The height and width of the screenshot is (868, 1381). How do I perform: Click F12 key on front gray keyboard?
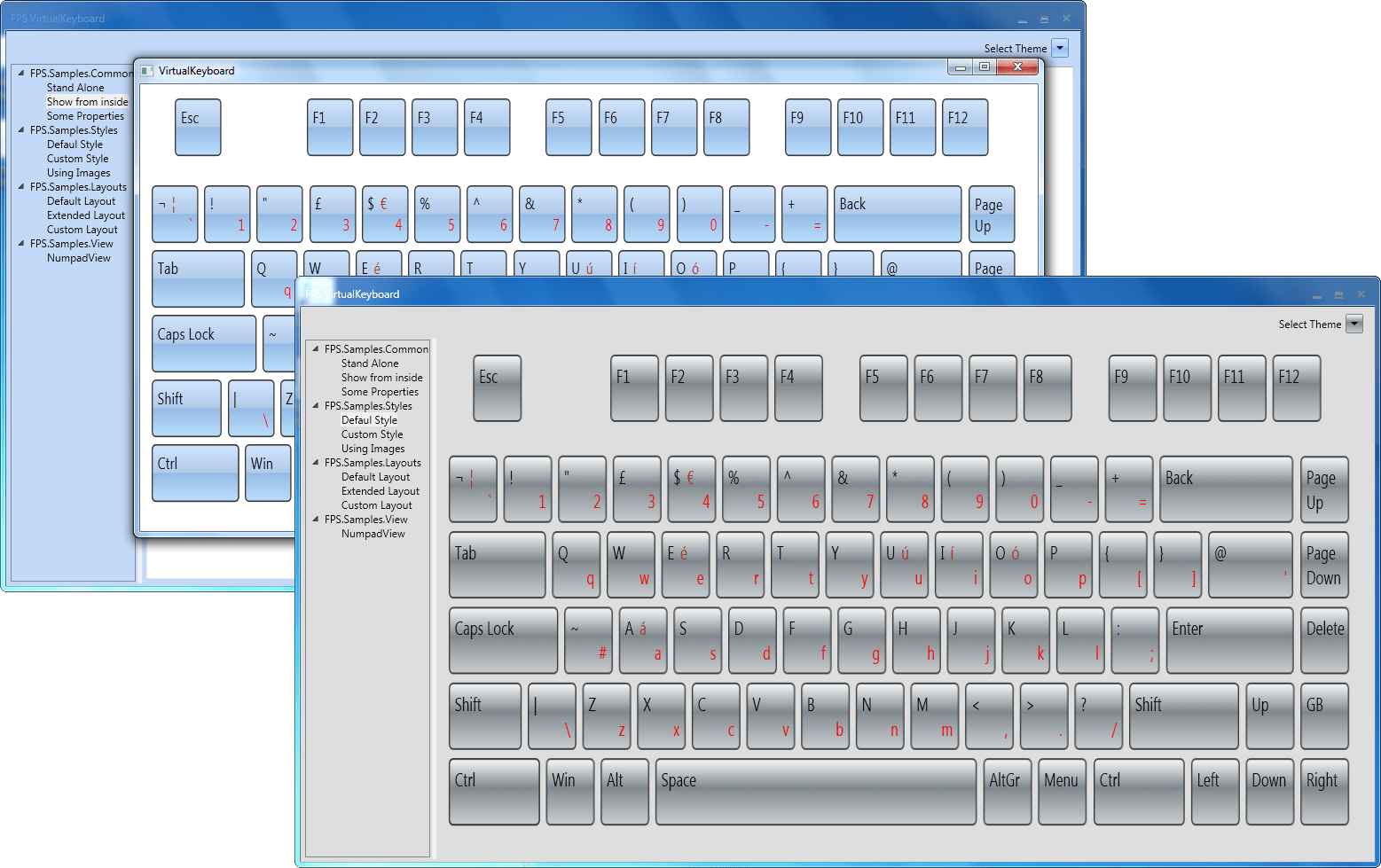point(1297,388)
